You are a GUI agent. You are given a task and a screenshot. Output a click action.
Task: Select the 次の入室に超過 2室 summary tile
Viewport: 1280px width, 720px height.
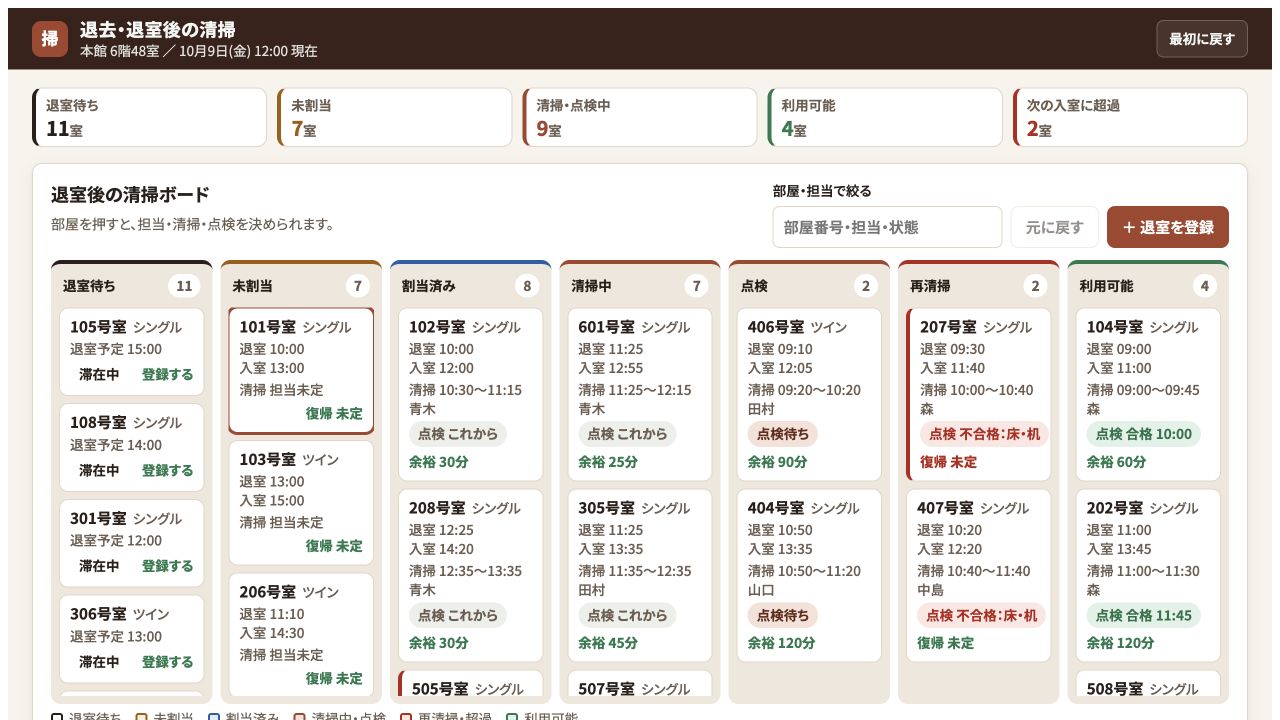coord(1130,117)
